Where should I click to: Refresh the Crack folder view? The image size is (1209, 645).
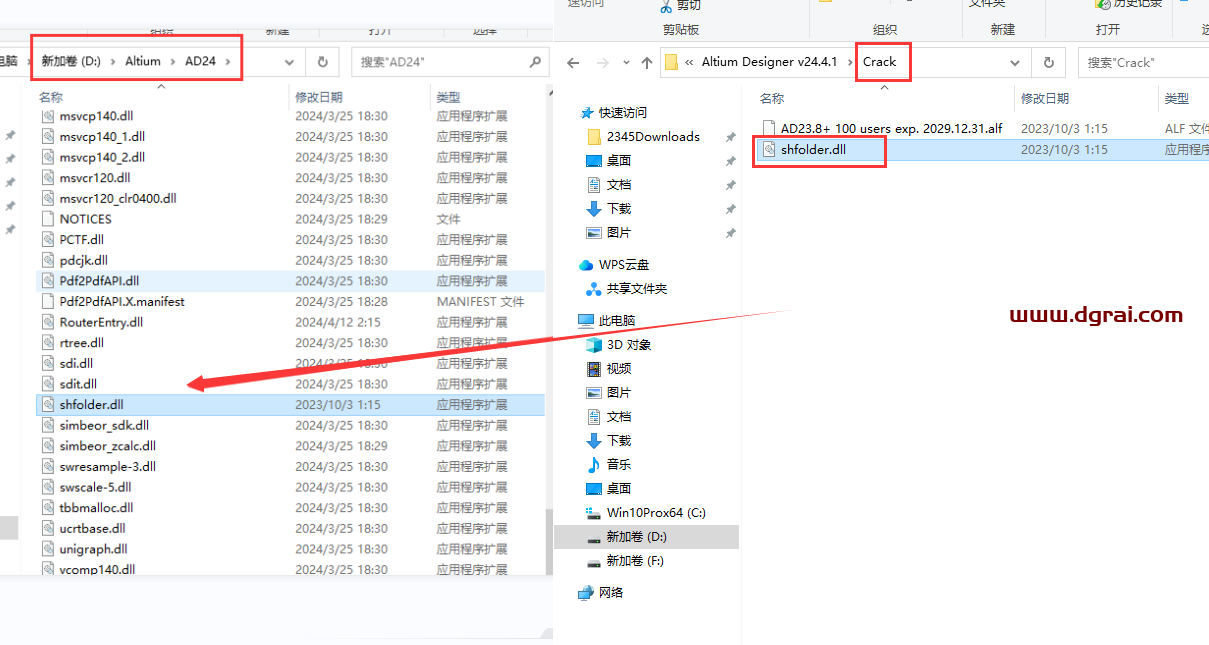[x=1049, y=62]
